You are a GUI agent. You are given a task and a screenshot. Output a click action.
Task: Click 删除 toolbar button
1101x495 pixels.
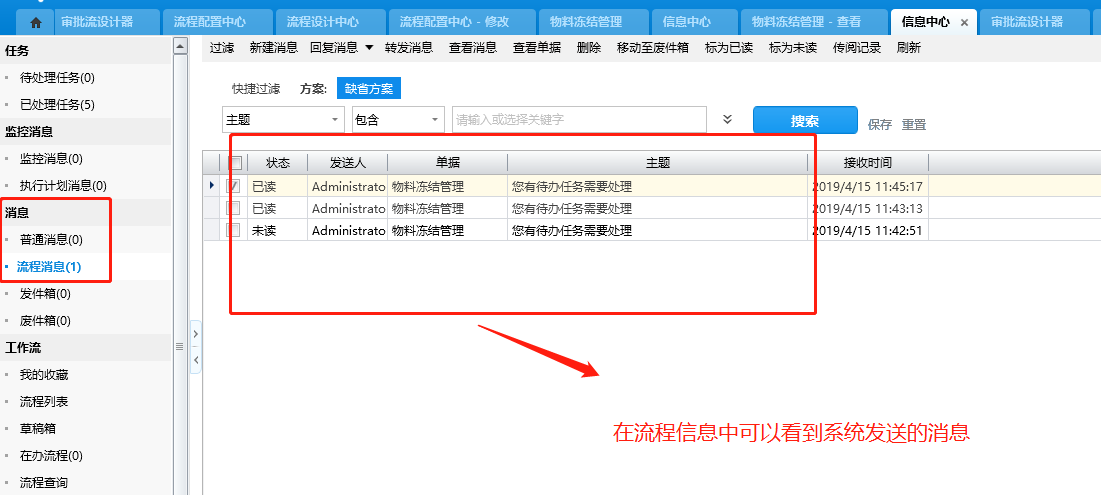588,48
